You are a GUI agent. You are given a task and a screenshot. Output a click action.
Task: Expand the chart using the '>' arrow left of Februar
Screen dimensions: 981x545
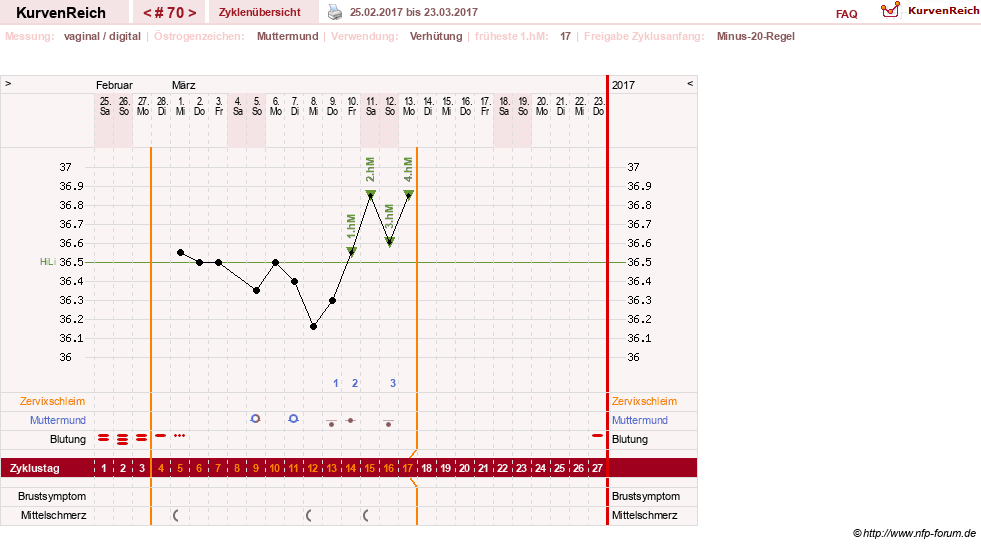pos(8,83)
